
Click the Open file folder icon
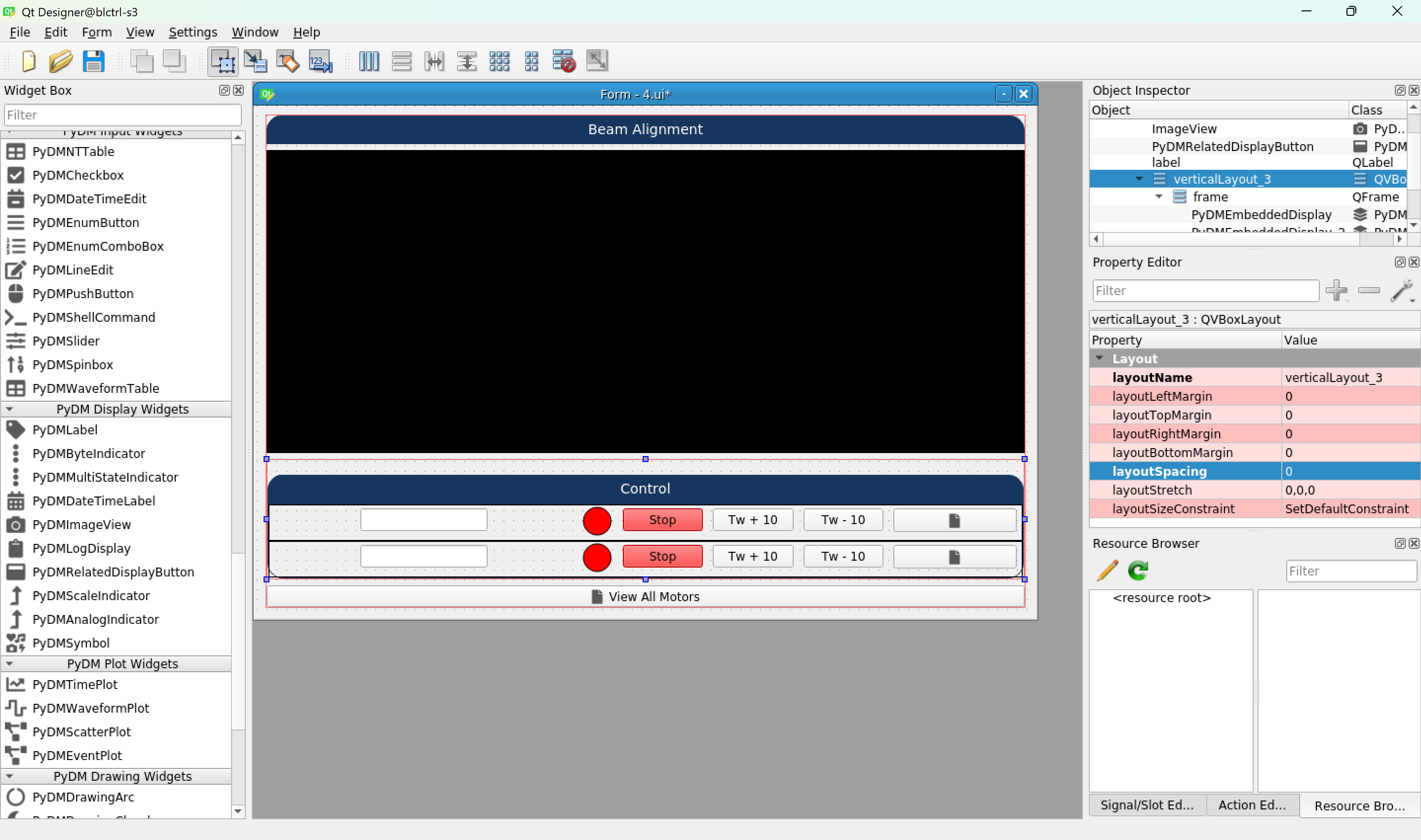tap(61, 61)
